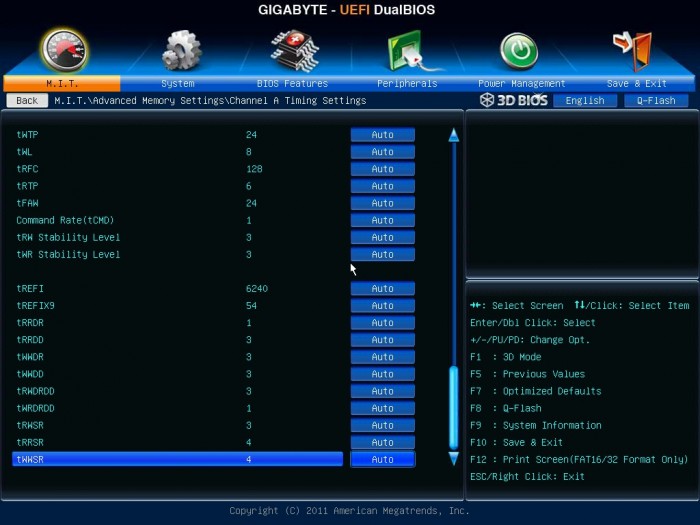Open the tRWDRDD Auto option
Viewport: 700px width, 525px height.
(x=383, y=391)
